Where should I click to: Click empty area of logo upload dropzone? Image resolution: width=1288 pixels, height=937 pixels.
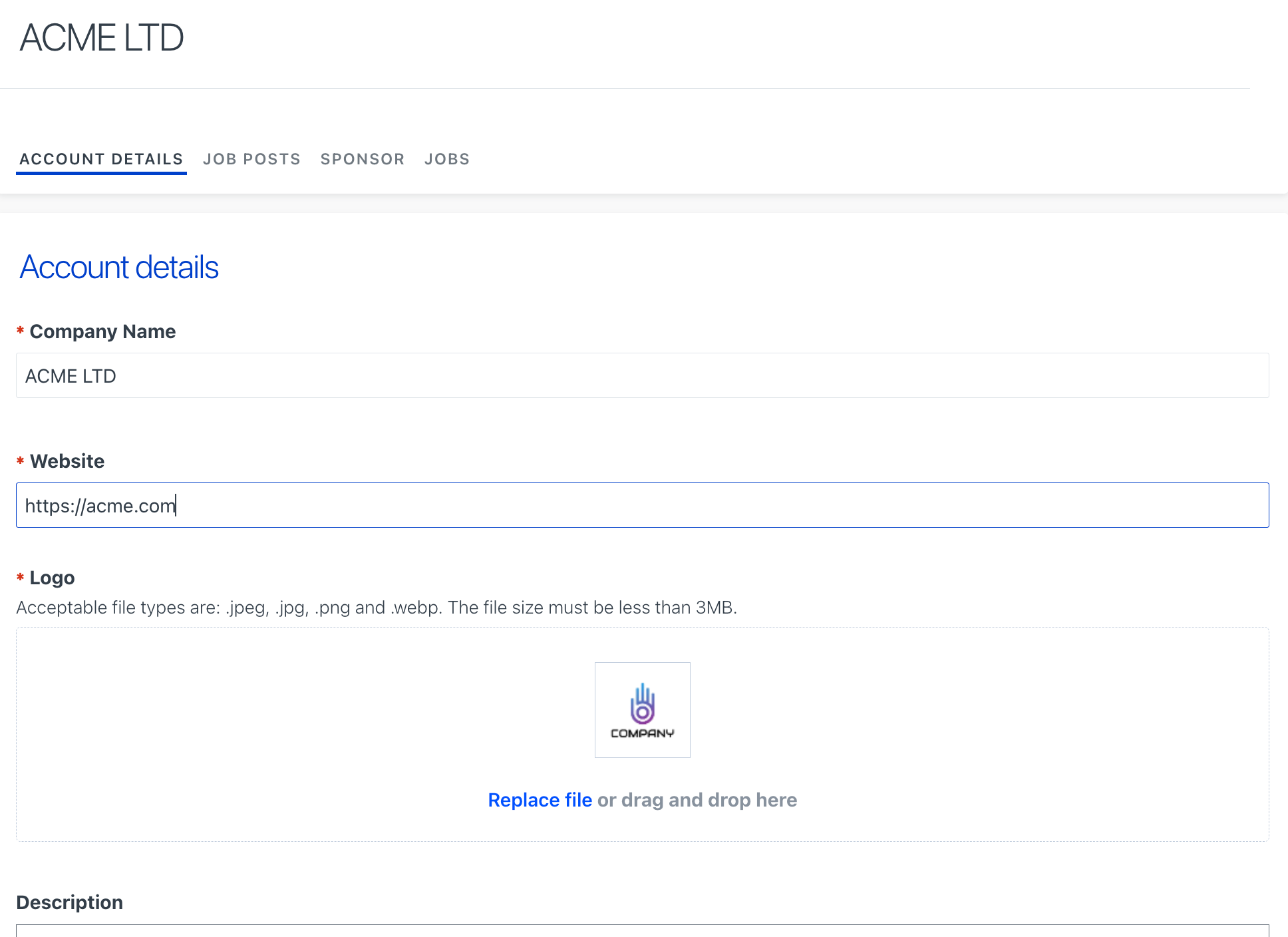[x=266, y=732]
